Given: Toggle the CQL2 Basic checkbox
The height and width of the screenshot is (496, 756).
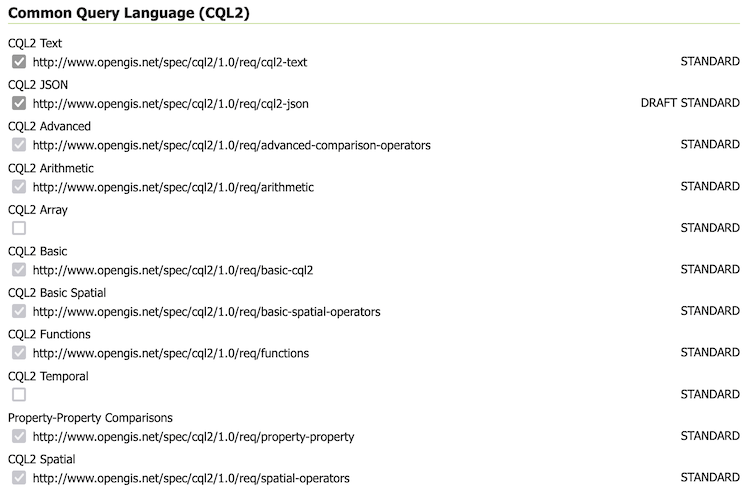Looking at the screenshot, I should pyautogui.click(x=19, y=270).
